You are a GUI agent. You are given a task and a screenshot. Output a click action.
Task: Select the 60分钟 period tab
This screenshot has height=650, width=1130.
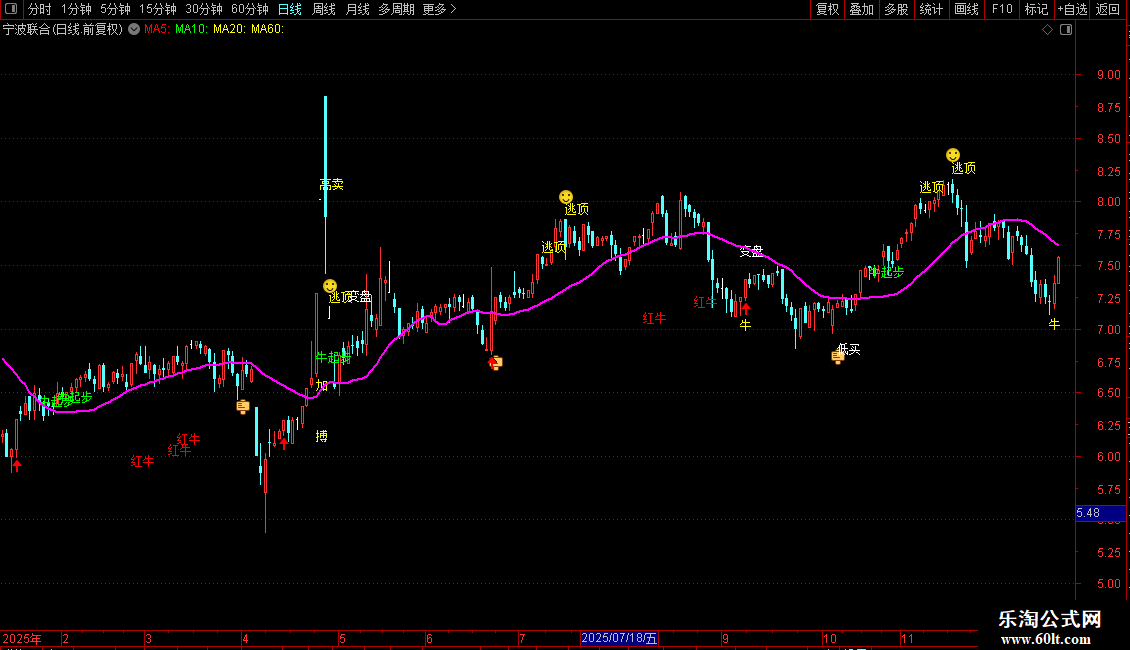(250, 9)
